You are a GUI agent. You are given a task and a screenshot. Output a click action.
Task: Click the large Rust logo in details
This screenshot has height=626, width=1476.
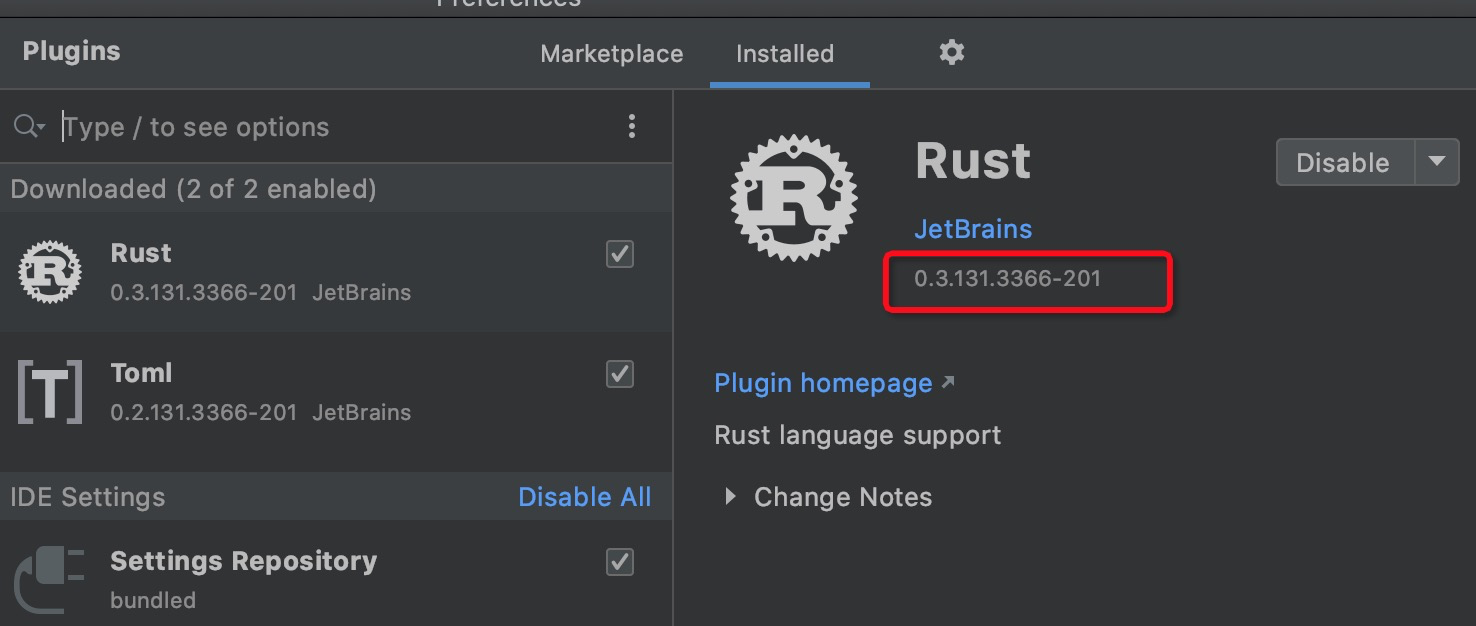click(794, 198)
